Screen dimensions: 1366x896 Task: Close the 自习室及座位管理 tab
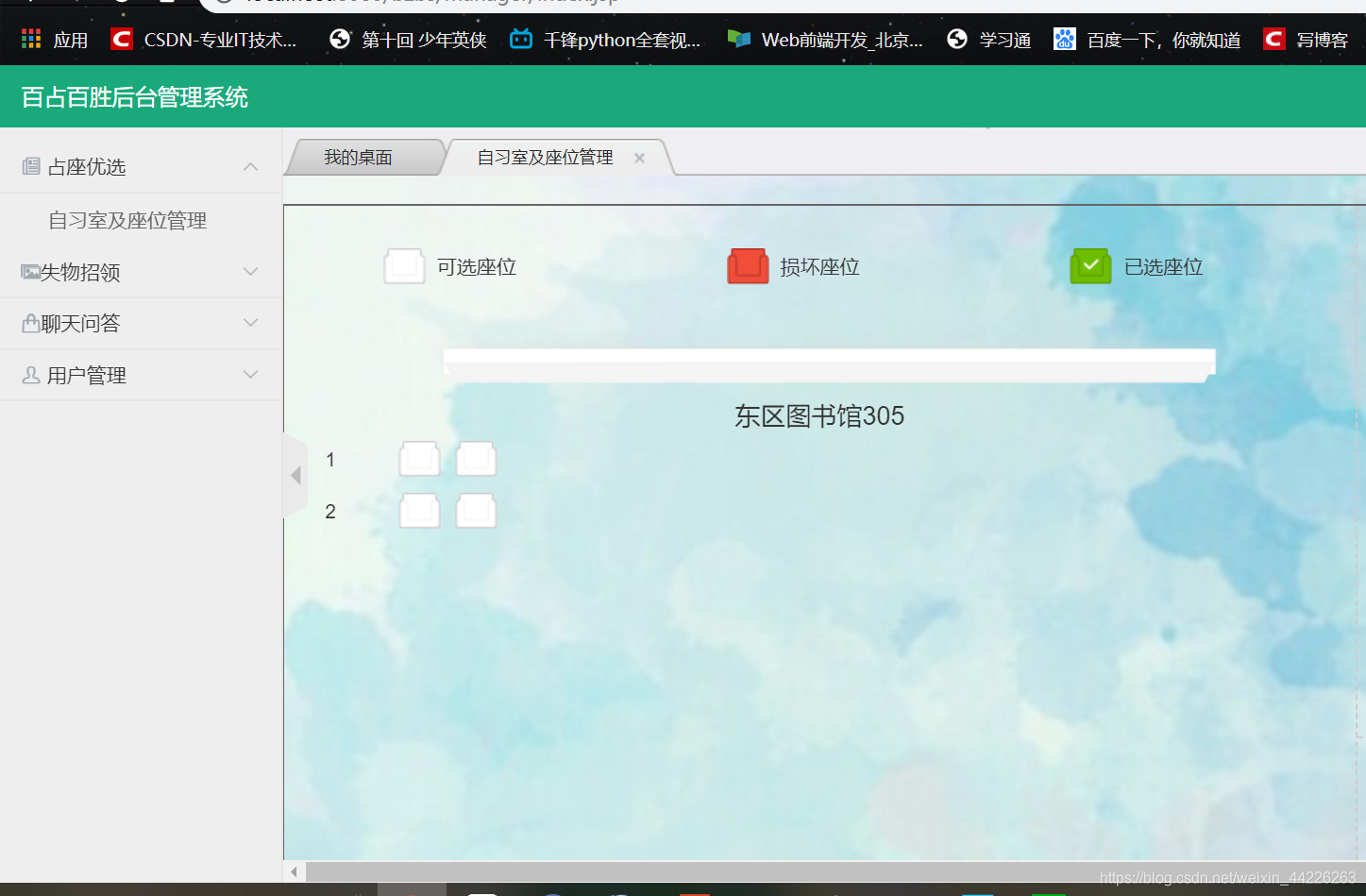coord(639,158)
